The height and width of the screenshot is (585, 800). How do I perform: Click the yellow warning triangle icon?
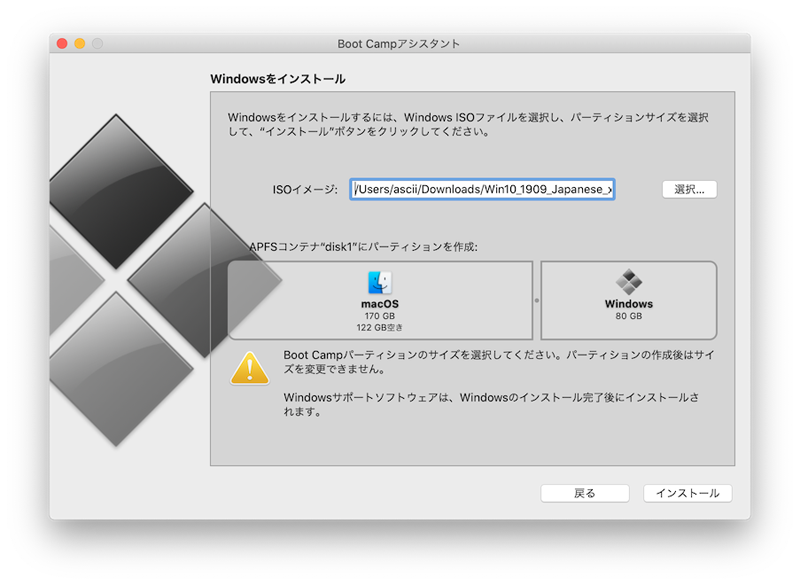click(249, 368)
